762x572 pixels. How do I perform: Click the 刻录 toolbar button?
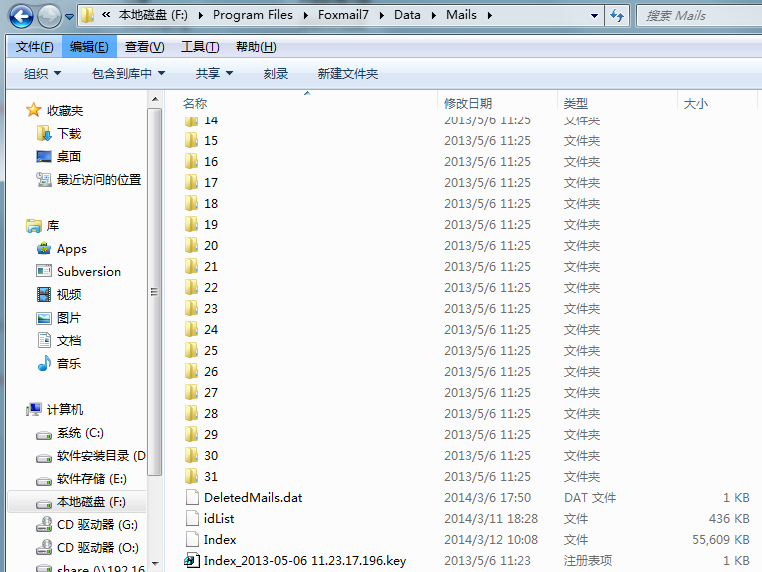[276, 74]
